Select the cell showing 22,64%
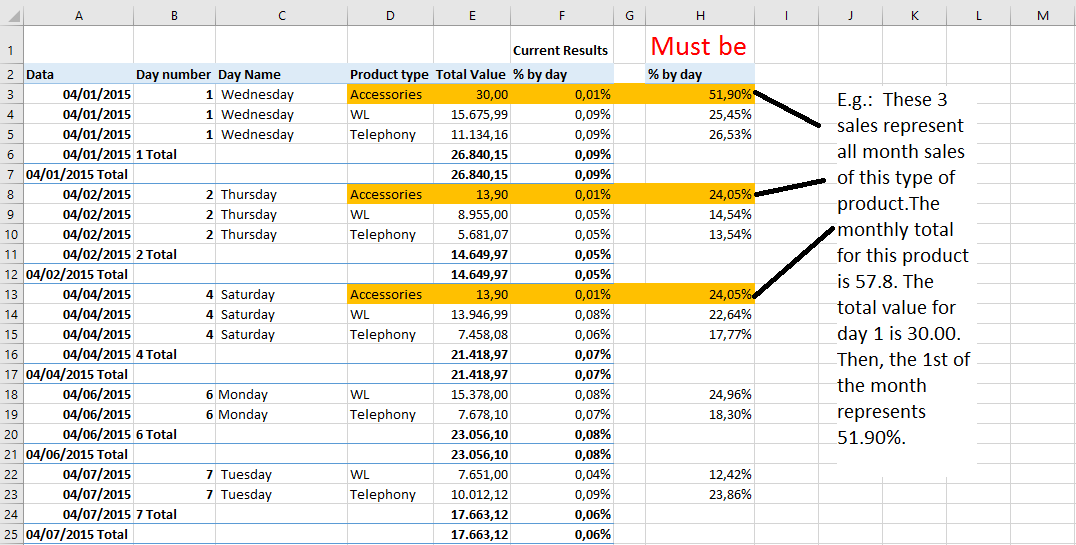This screenshot has height=545, width=1076. [x=700, y=314]
